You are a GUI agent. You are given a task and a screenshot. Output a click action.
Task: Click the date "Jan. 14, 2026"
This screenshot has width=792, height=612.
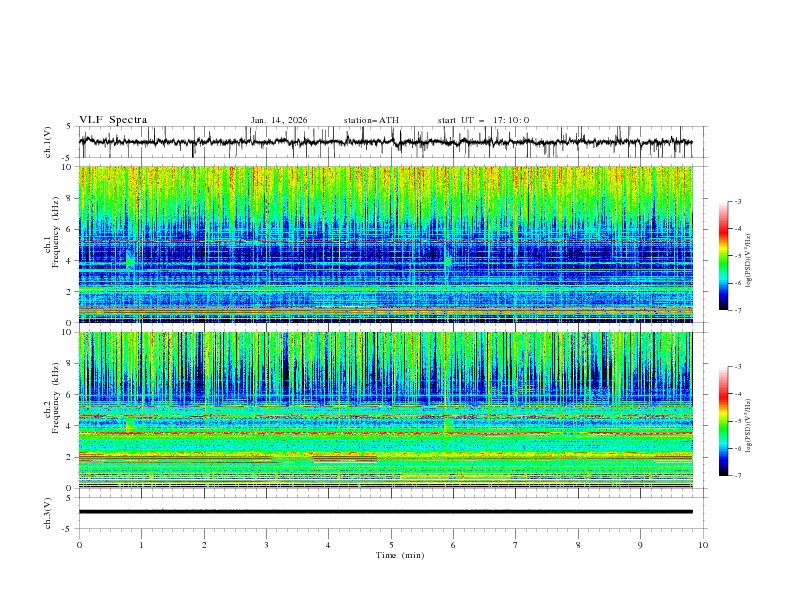point(279,120)
